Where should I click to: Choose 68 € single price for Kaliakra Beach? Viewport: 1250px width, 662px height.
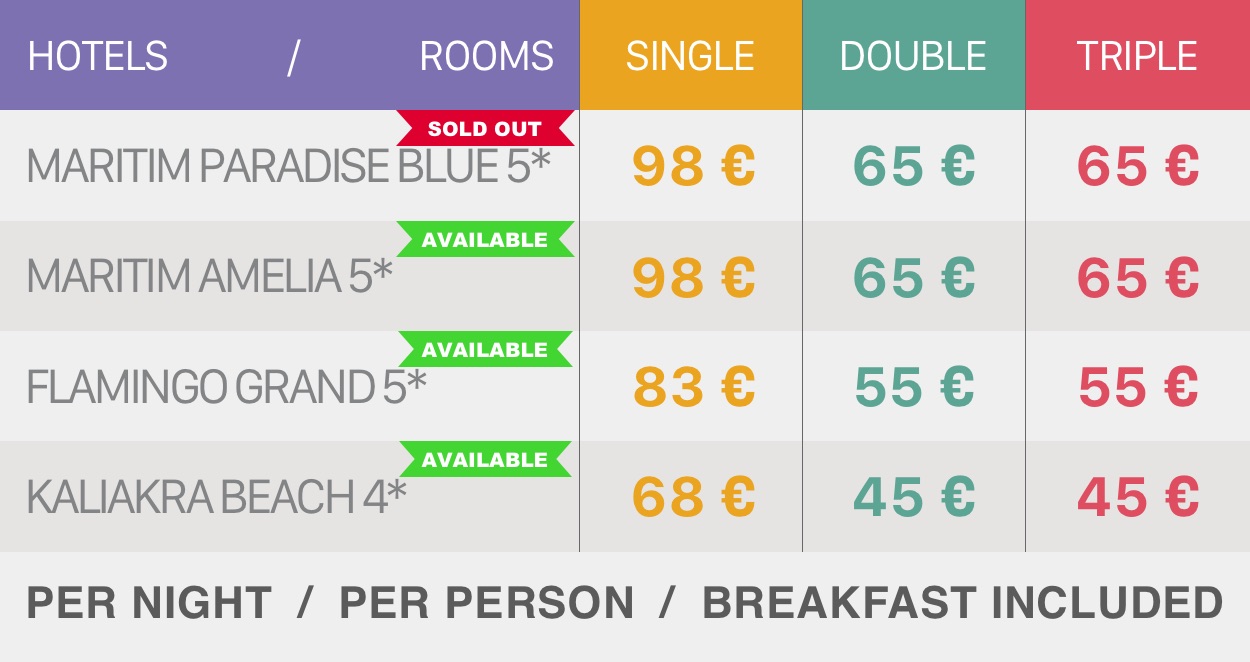[x=693, y=497]
